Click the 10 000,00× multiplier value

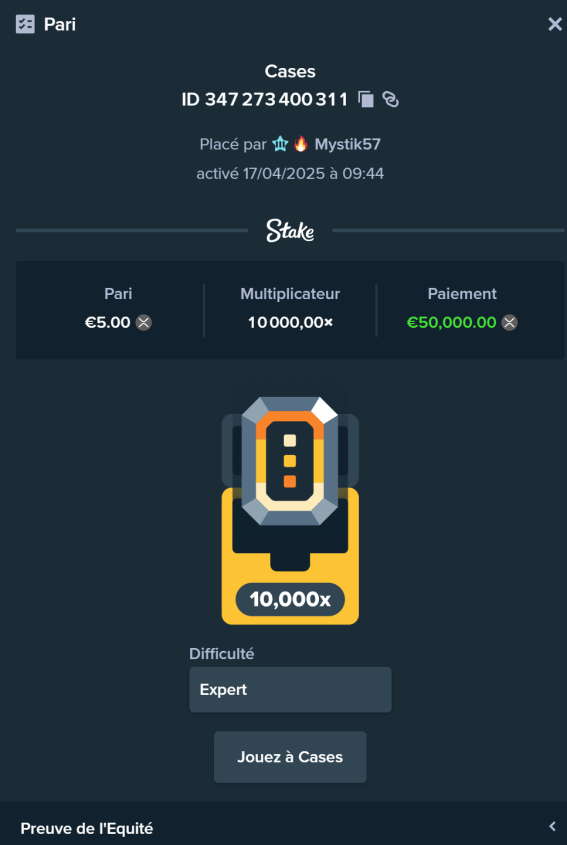coord(290,323)
